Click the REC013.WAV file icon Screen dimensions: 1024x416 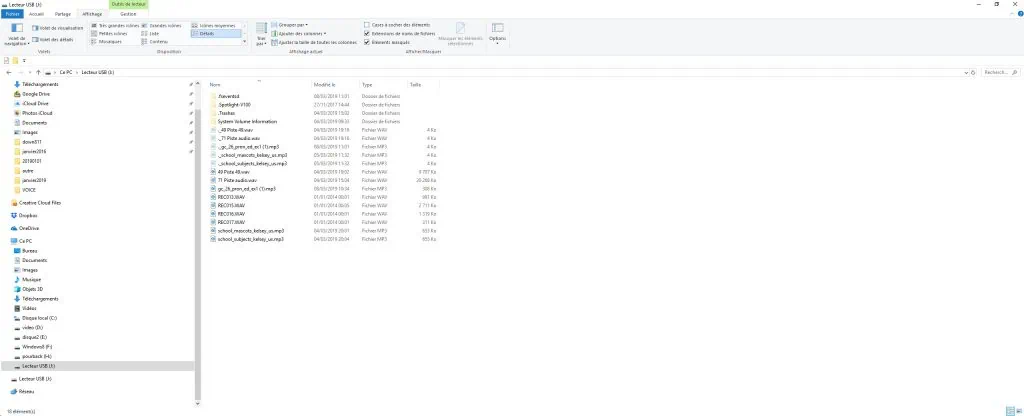tap(214, 197)
